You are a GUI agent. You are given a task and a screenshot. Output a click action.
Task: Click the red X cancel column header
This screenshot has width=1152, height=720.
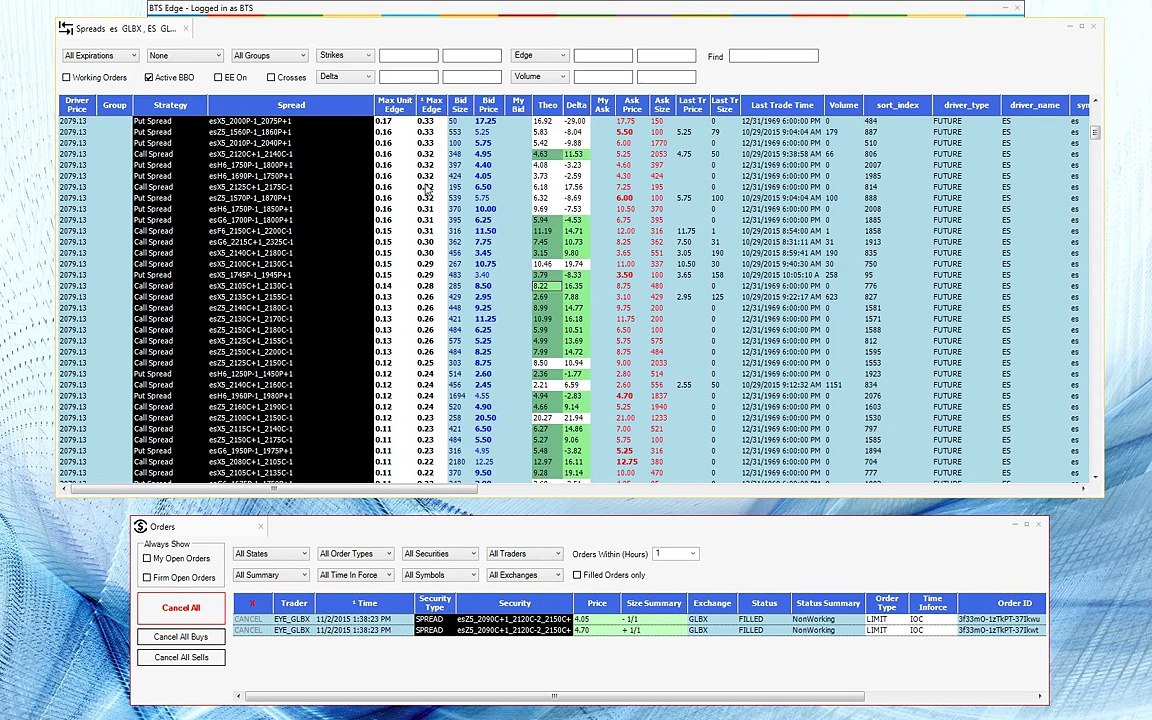pyautogui.click(x=252, y=603)
